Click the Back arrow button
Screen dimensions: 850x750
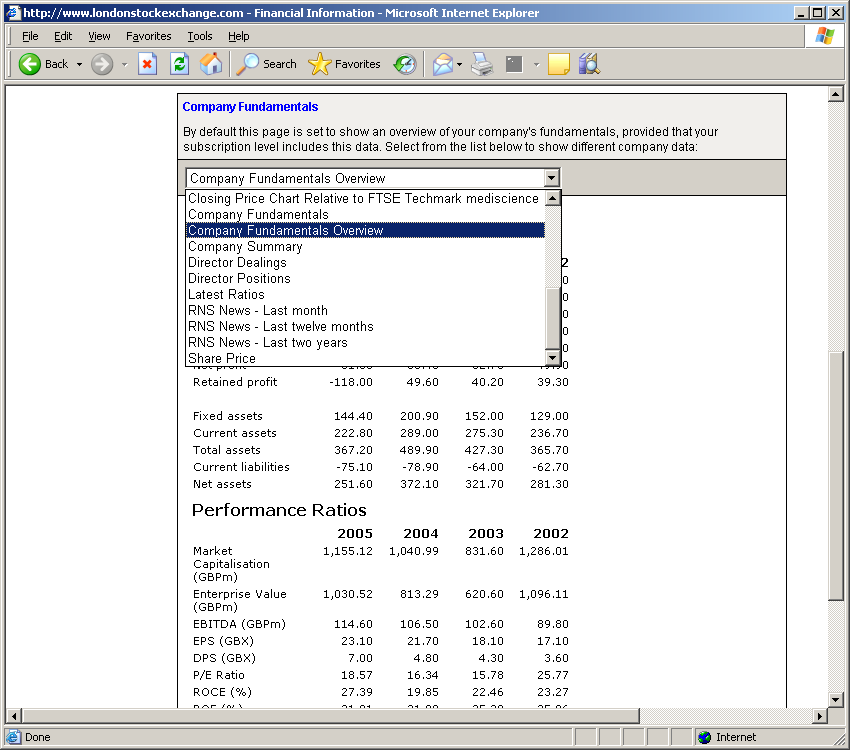[x=43, y=64]
